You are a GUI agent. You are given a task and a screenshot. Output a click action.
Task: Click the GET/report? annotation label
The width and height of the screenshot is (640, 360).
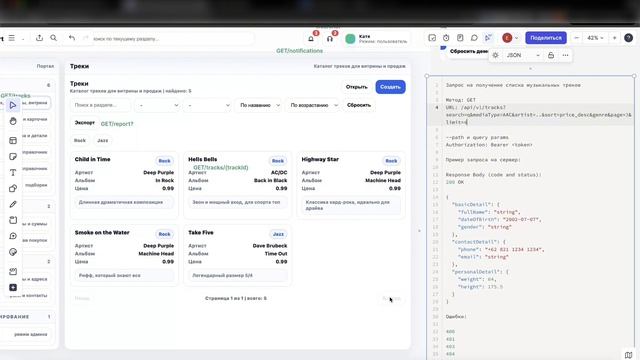117,124
